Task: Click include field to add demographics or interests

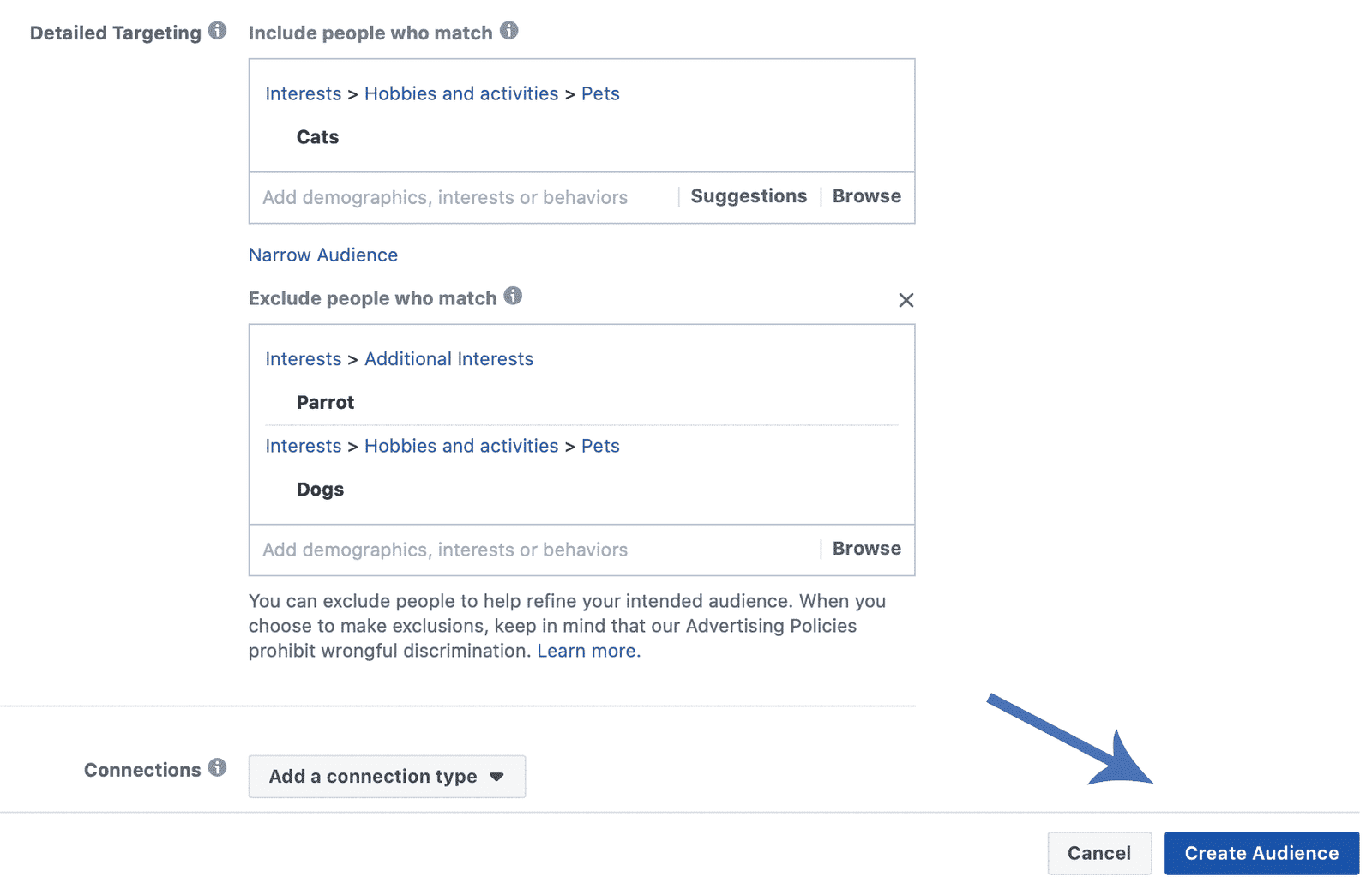Action: coord(463,198)
